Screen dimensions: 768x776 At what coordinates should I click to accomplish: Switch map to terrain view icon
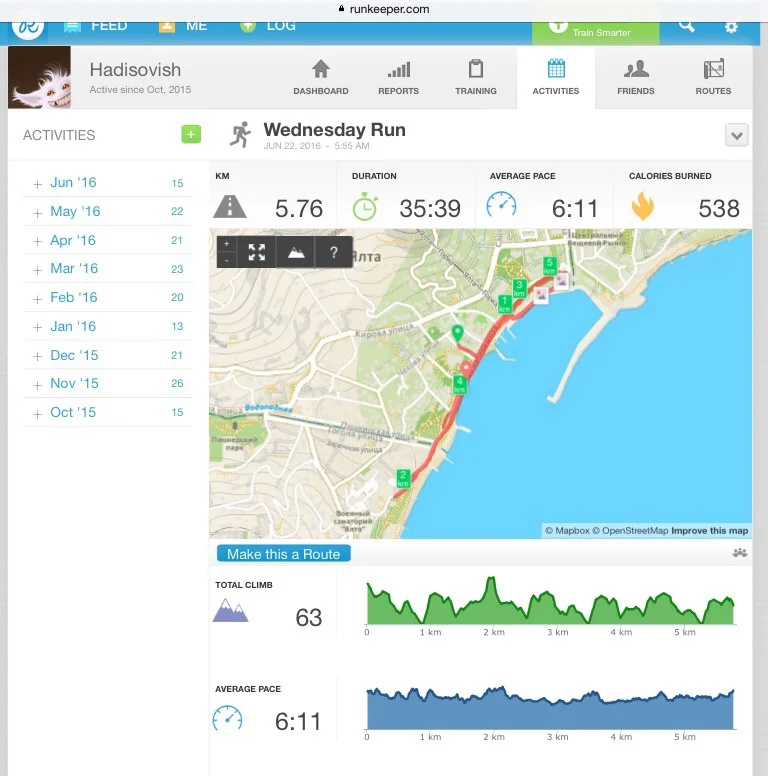click(x=296, y=252)
